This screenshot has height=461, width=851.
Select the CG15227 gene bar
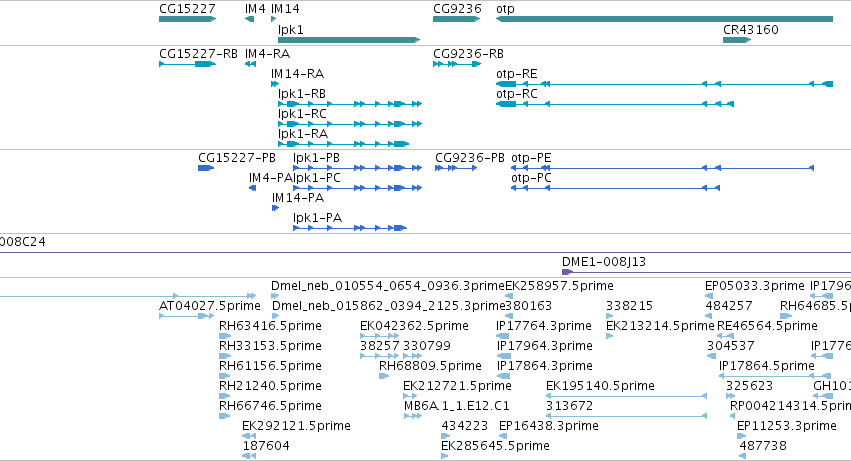(x=187, y=19)
